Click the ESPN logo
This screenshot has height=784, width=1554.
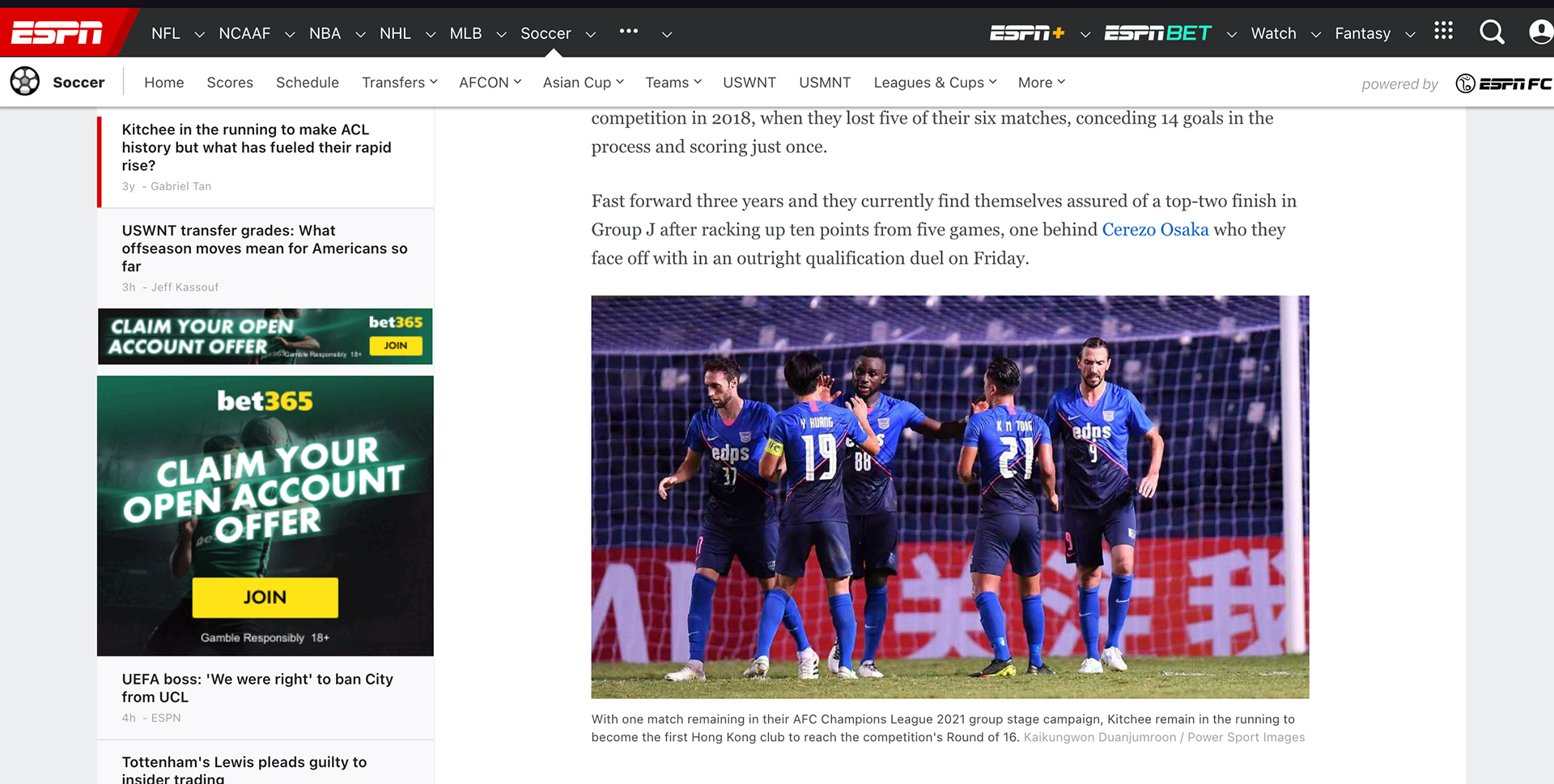(x=57, y=33)
